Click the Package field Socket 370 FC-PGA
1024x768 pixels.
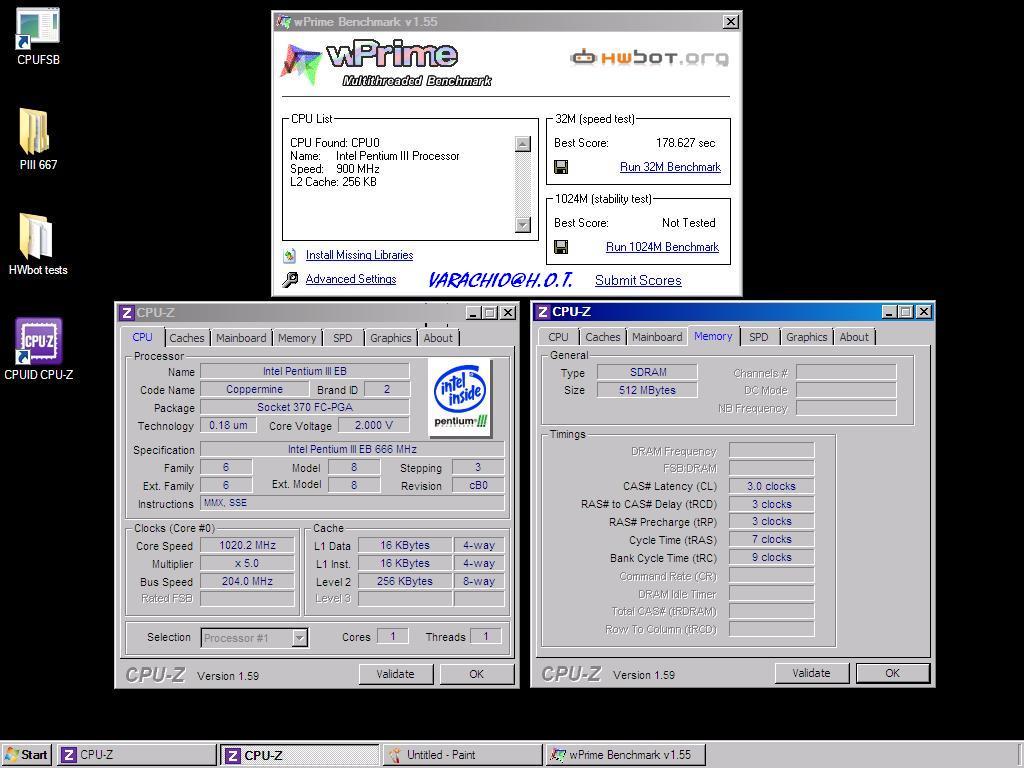coord(305,407)
